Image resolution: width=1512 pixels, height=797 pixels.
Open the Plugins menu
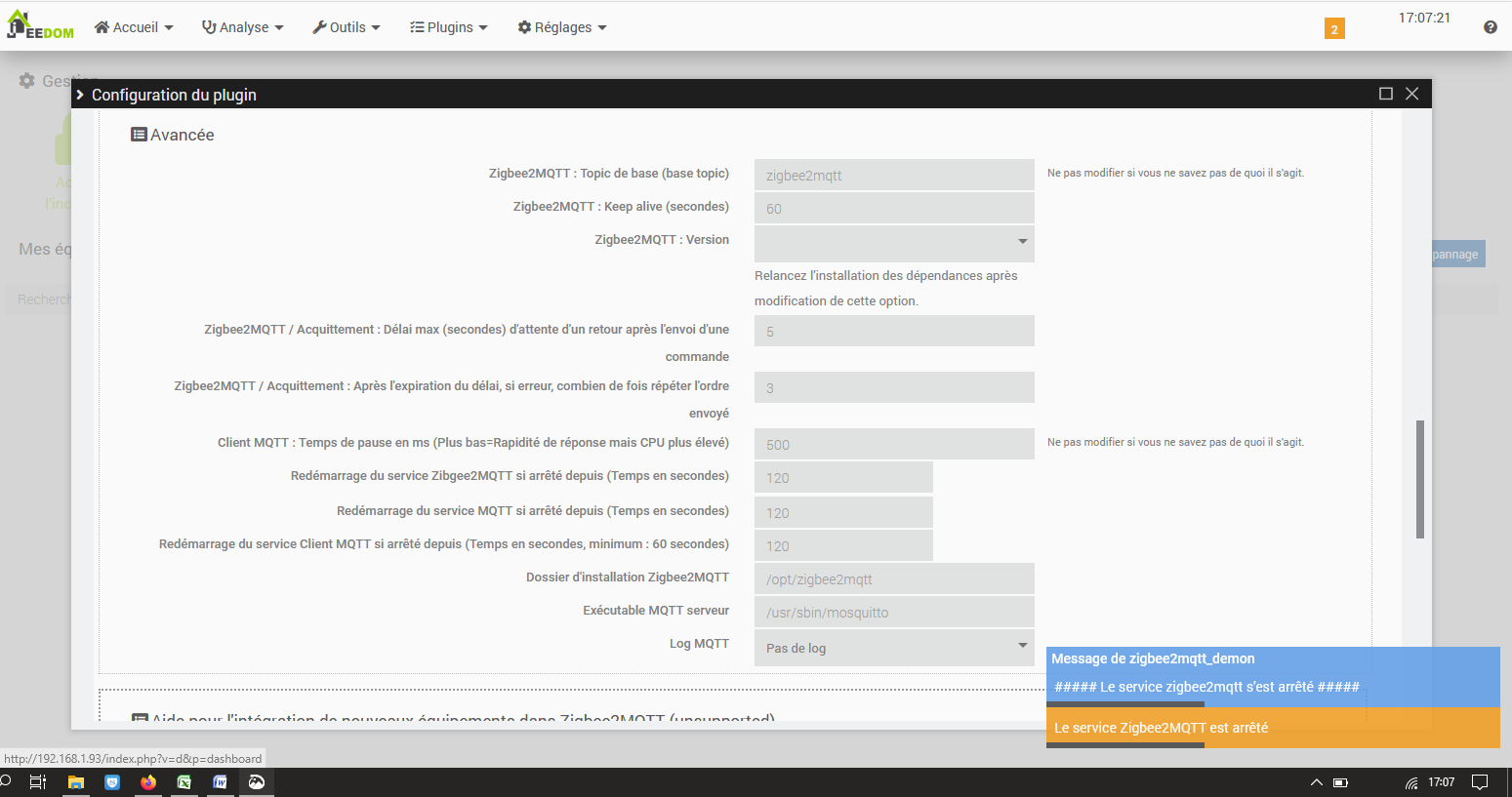pyautogui.click(x=449, y=27)
